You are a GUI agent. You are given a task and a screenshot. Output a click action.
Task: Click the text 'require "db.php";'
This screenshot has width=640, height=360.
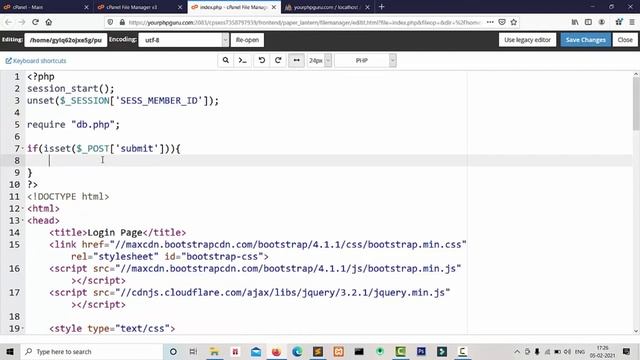(x=73, y=124)
